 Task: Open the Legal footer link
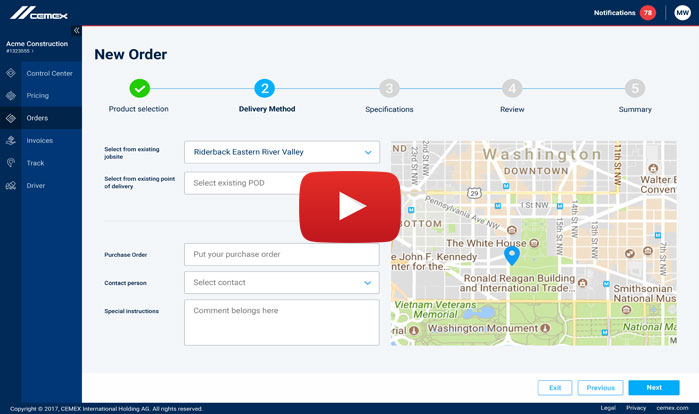(x=608, y=408)
